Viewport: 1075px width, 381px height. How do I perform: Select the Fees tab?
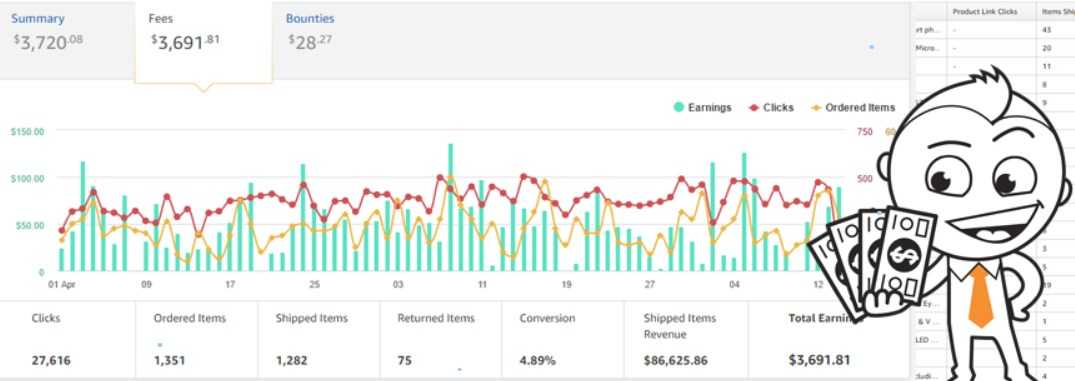161,19
